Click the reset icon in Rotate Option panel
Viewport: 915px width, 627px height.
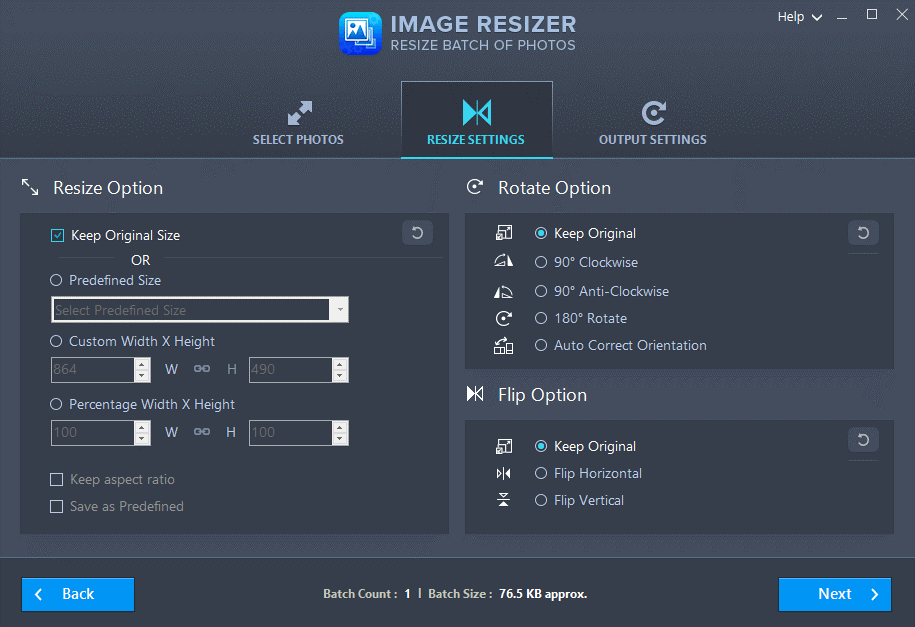pos(862,232)
